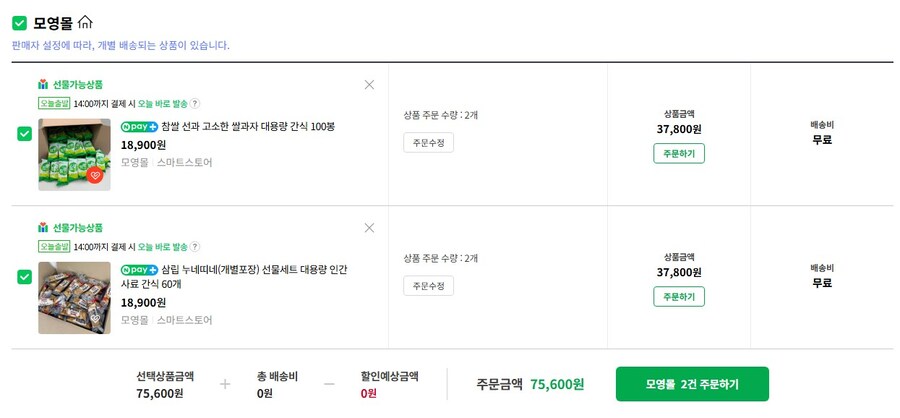900x418 pixels.
Task: Click the N Pay+ badge on first item
Action: pos(139,127)
